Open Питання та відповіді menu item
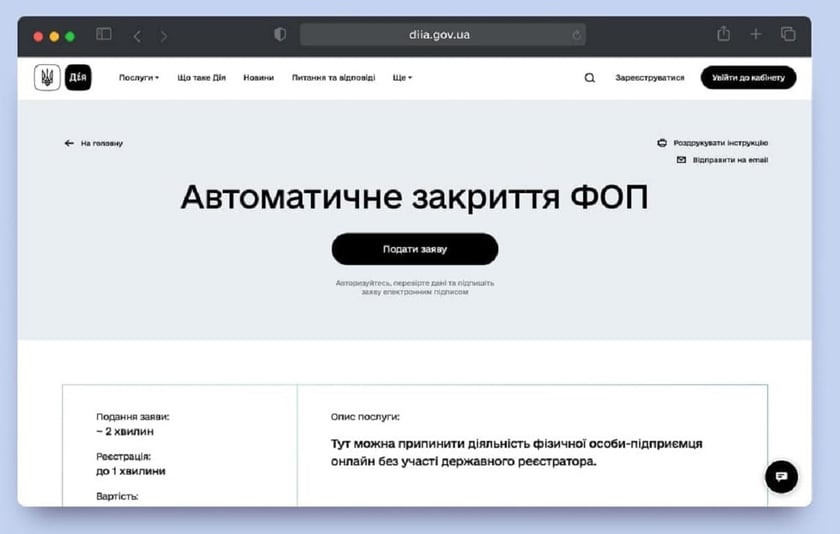This screenshot has height=534, width=840. [x=333, y=78]
